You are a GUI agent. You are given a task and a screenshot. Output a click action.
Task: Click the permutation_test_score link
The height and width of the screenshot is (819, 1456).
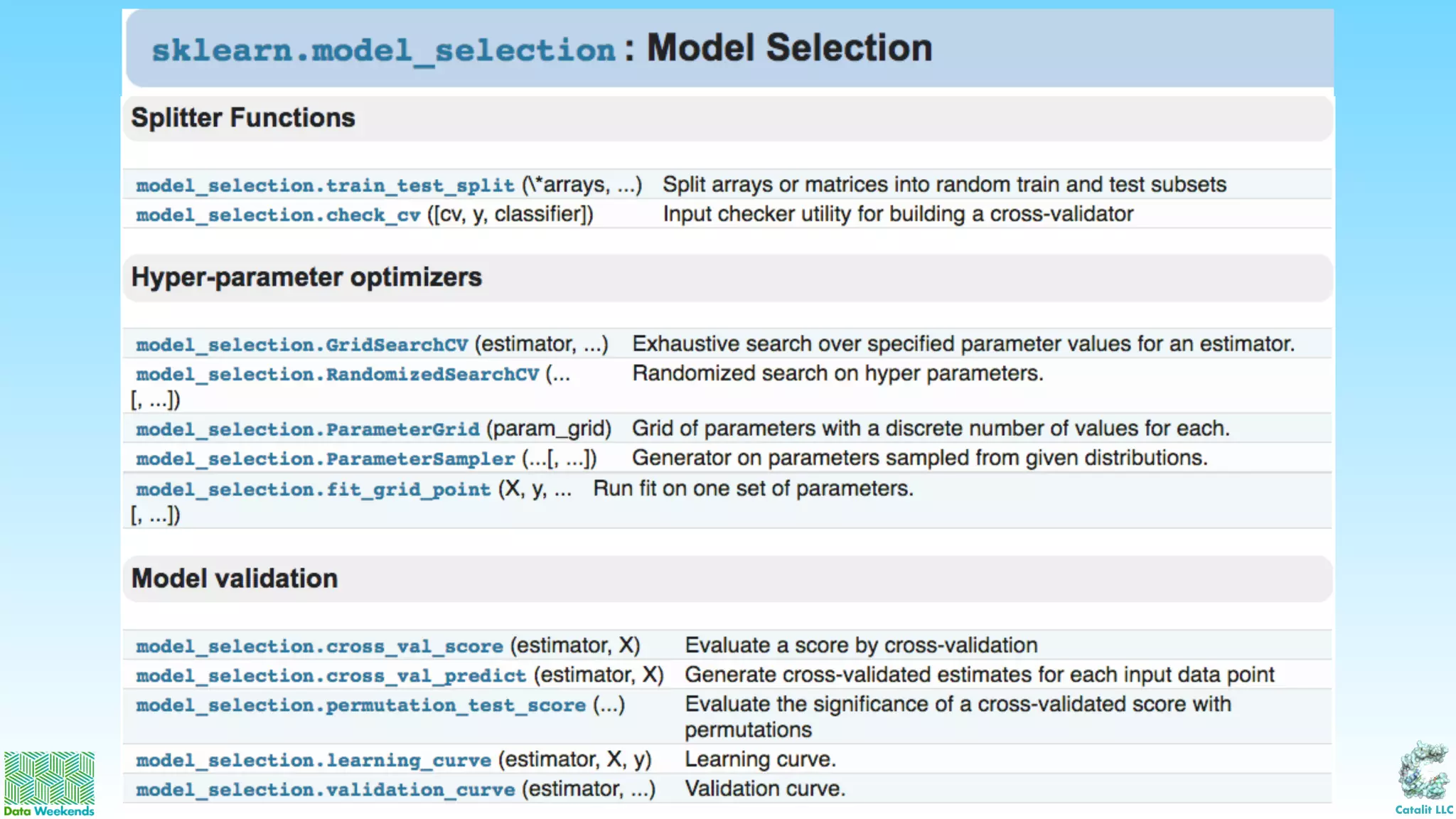point(360,705)
